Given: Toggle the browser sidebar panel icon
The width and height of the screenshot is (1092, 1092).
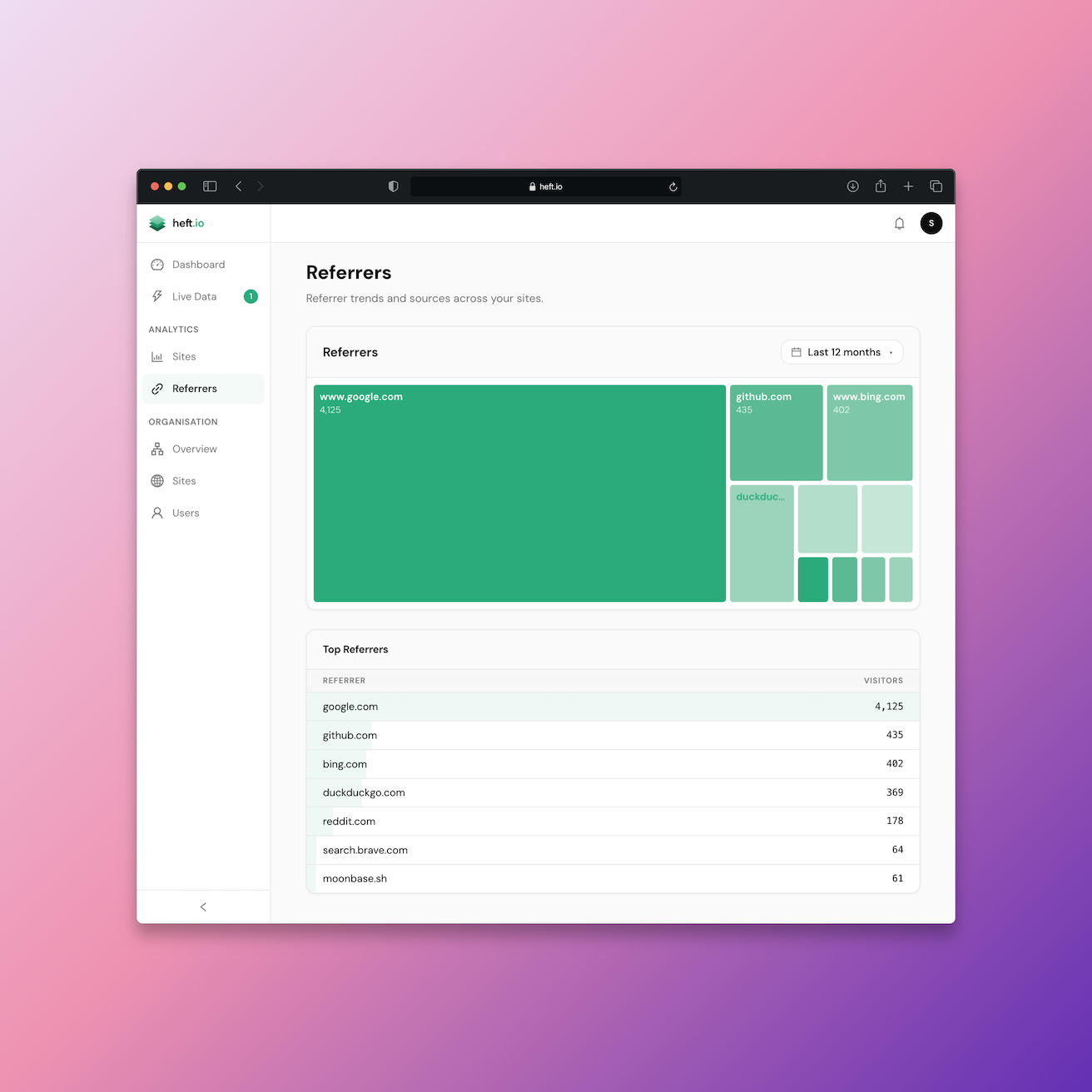Looking at the screenshot, I should 210,186.
